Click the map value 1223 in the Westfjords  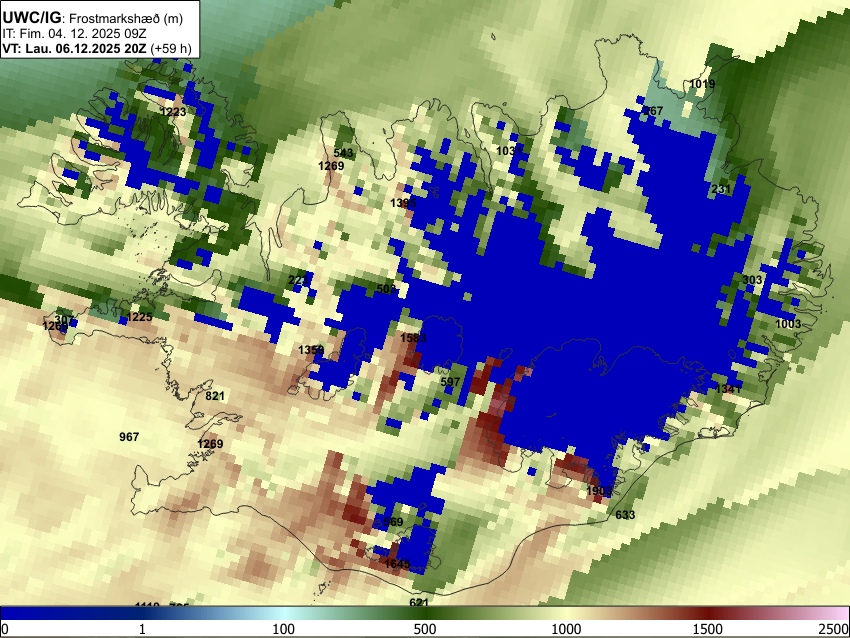(x=173, y=112)
